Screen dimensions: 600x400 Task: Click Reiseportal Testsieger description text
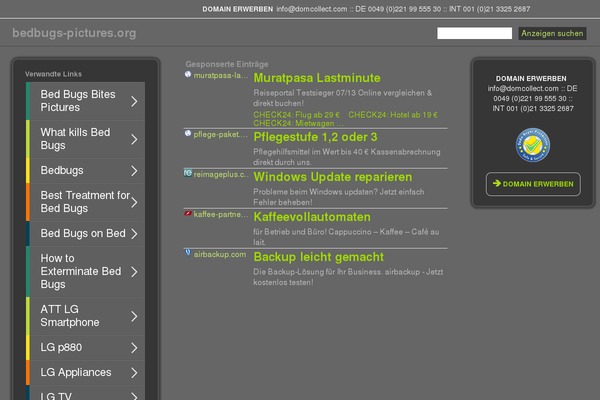pyautogui.click(x=342, y=98)
